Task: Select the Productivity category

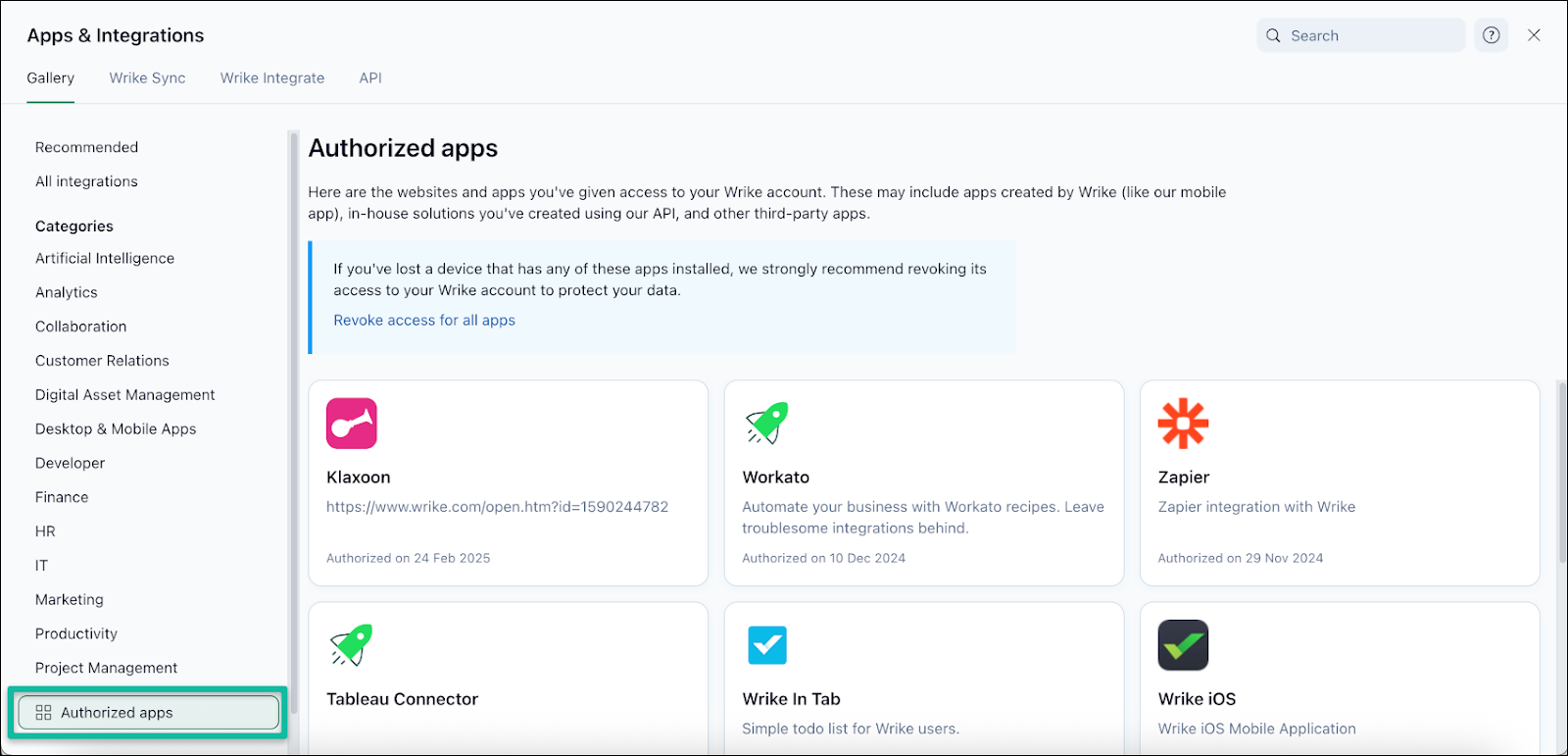Action: [76, 633]
